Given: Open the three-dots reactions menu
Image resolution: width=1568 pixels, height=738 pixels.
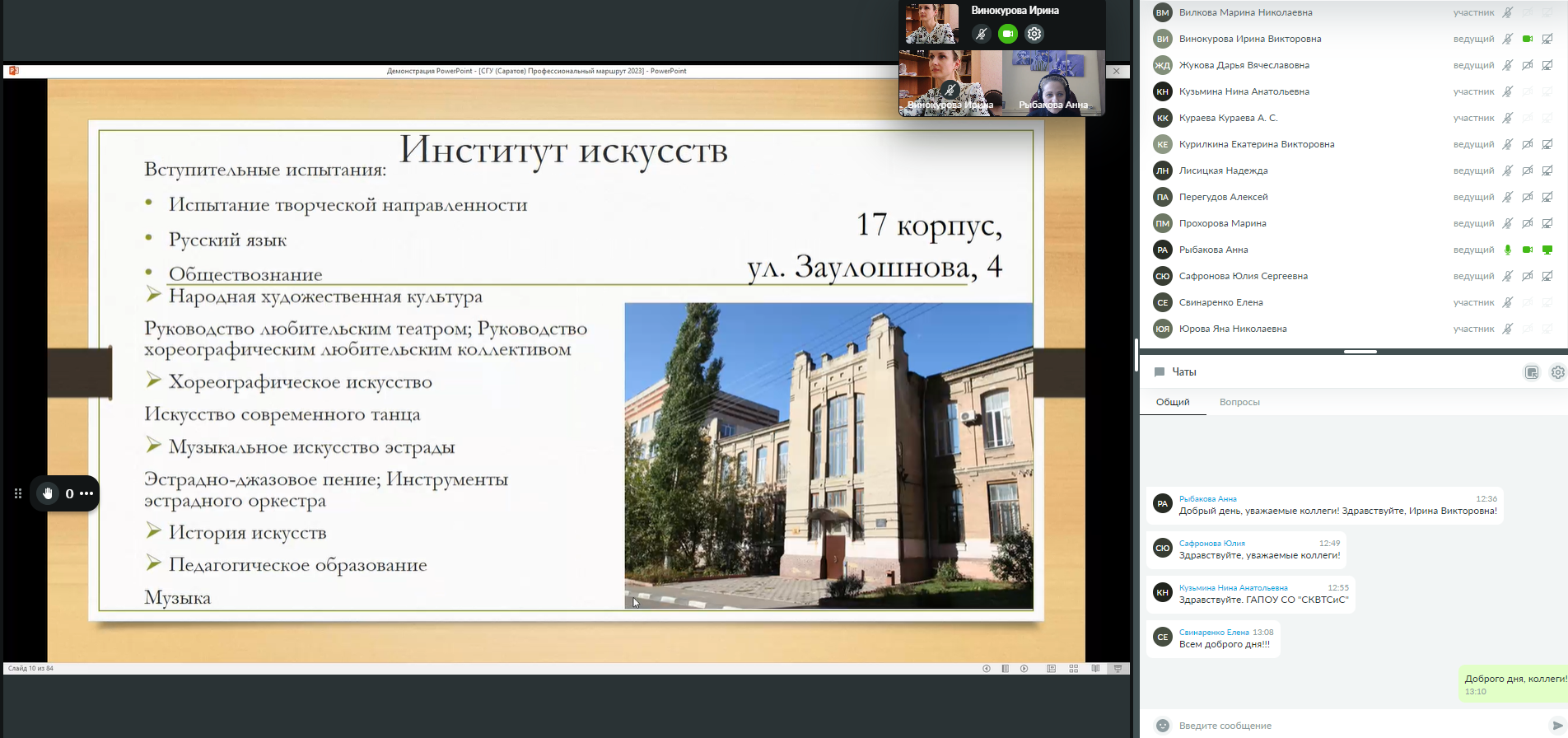Looking at the screenshot, I should [x=86, y=493].
